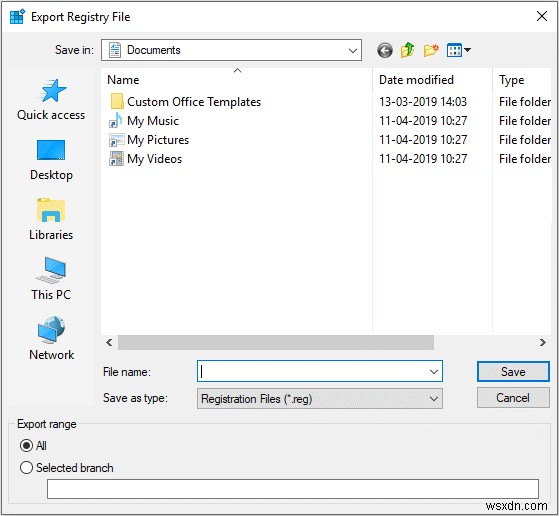
Task: Click the Registry Editor icon in title bar
Action: tap(17, 17)
